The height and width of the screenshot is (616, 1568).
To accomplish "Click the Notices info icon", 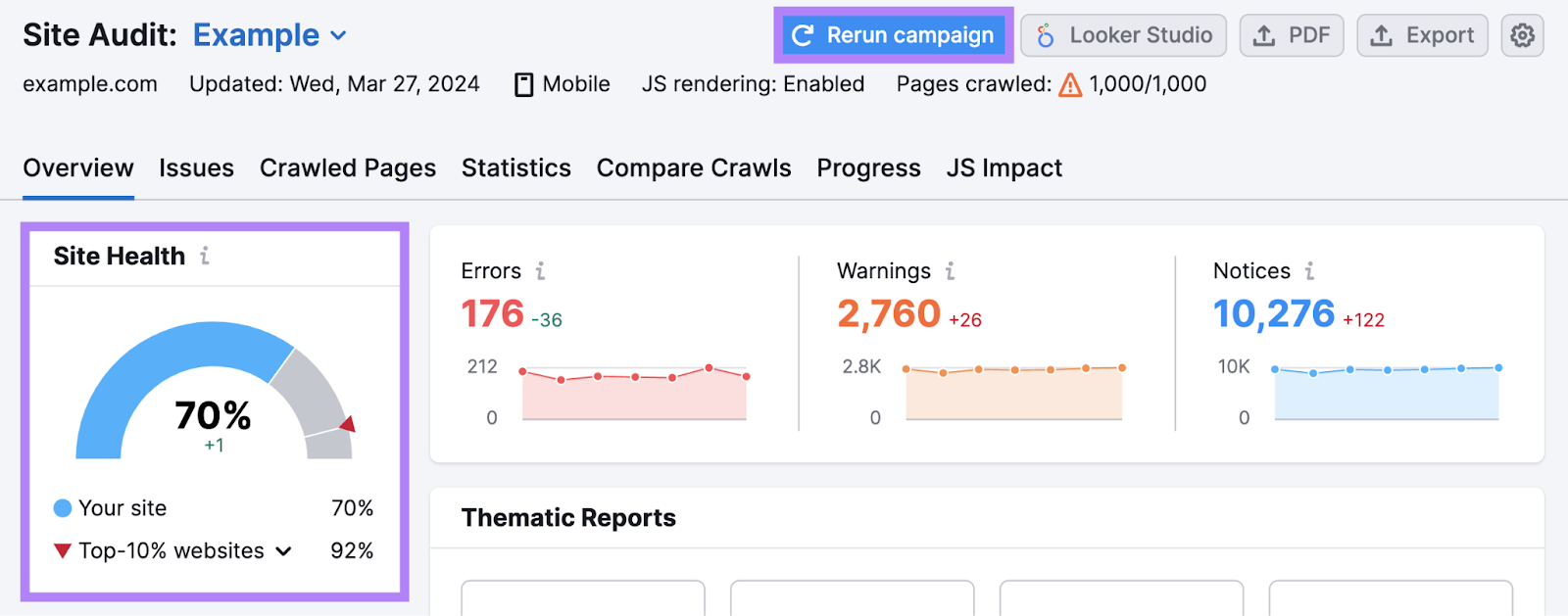I will click(1310, 271).
